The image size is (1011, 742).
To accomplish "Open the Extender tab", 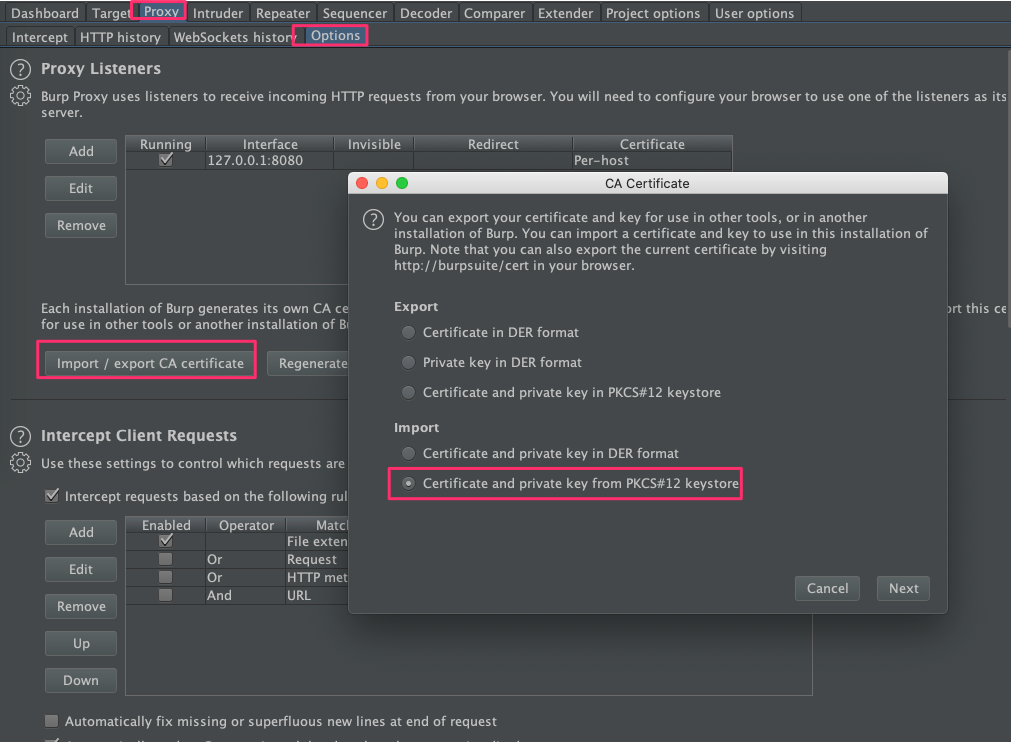I will coord(565,13).
